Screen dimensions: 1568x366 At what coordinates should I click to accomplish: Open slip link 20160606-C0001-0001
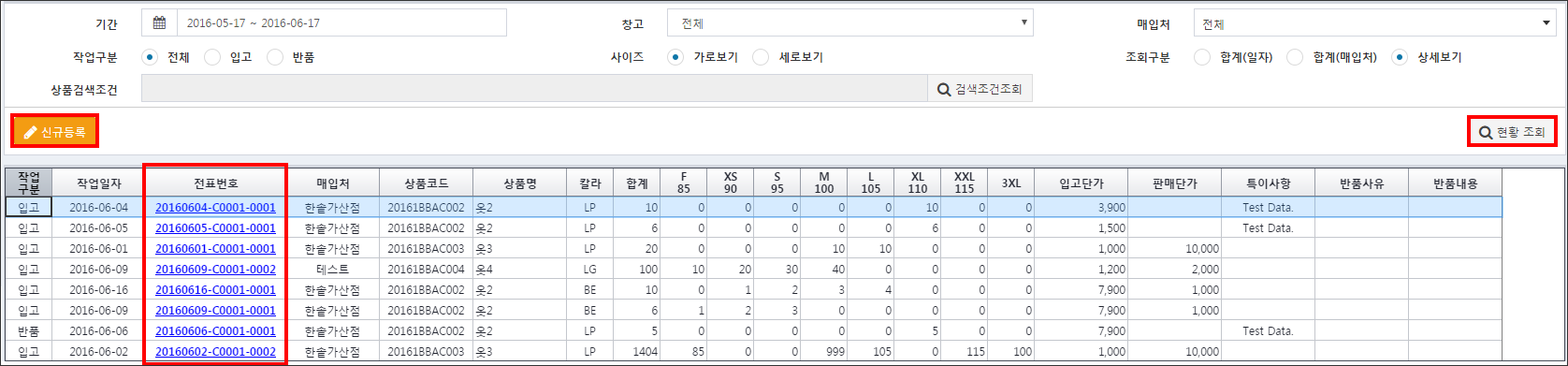point(215,330)
